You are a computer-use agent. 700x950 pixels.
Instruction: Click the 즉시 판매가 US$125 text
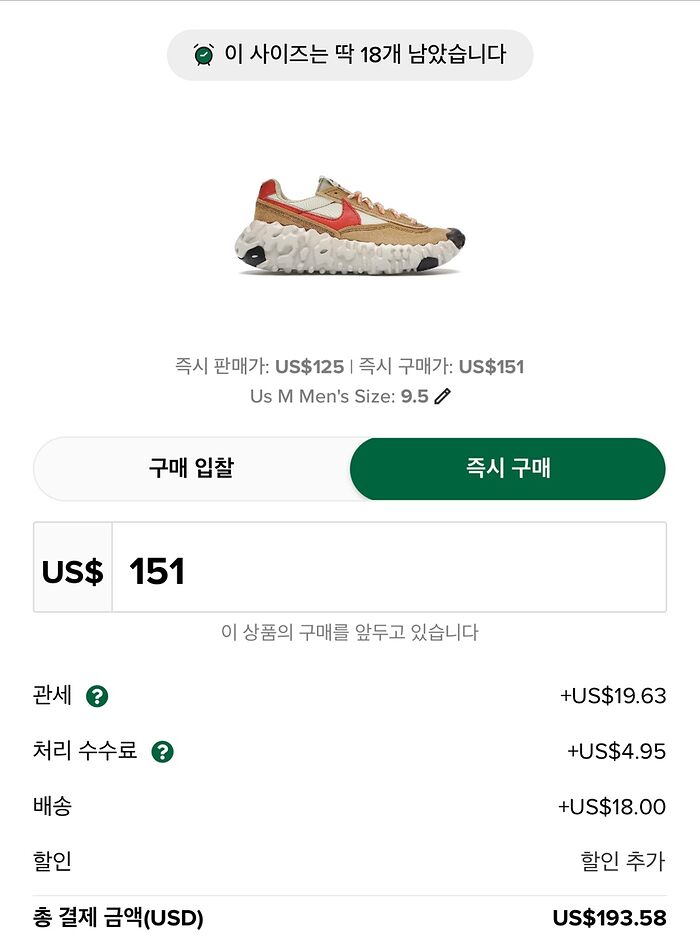coord(259,366)
